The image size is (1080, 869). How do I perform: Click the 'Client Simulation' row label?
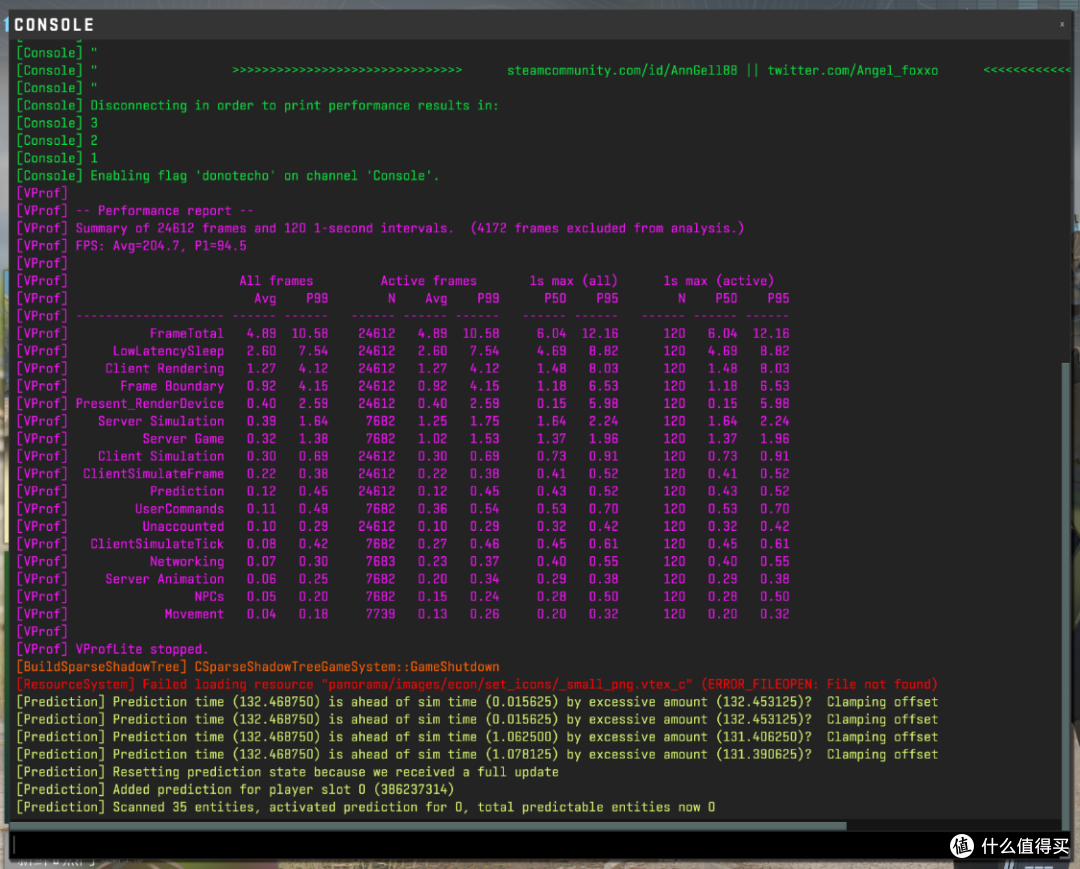click(x=160, y=457)
